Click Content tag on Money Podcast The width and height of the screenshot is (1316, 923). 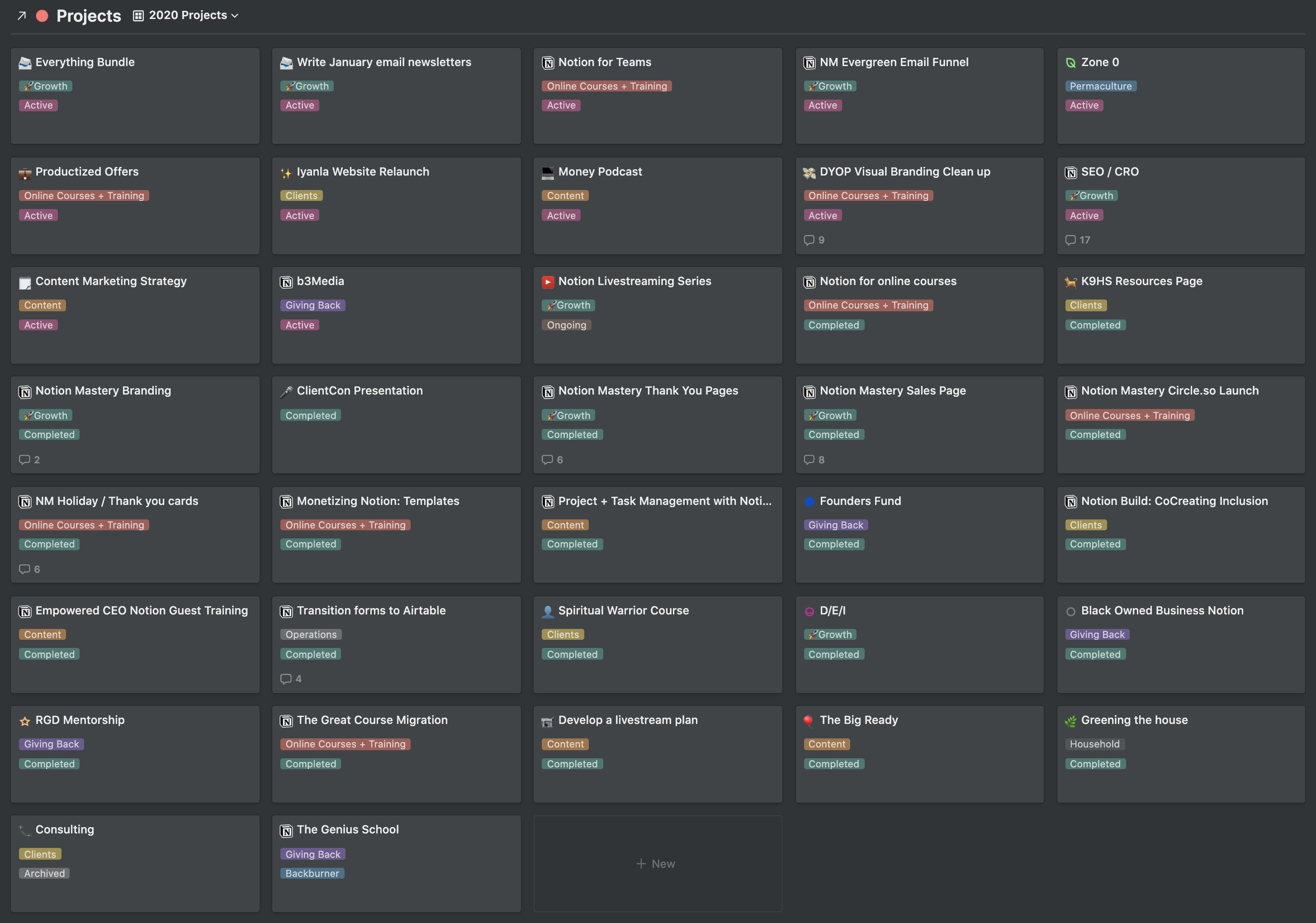[x=564, y=195]
